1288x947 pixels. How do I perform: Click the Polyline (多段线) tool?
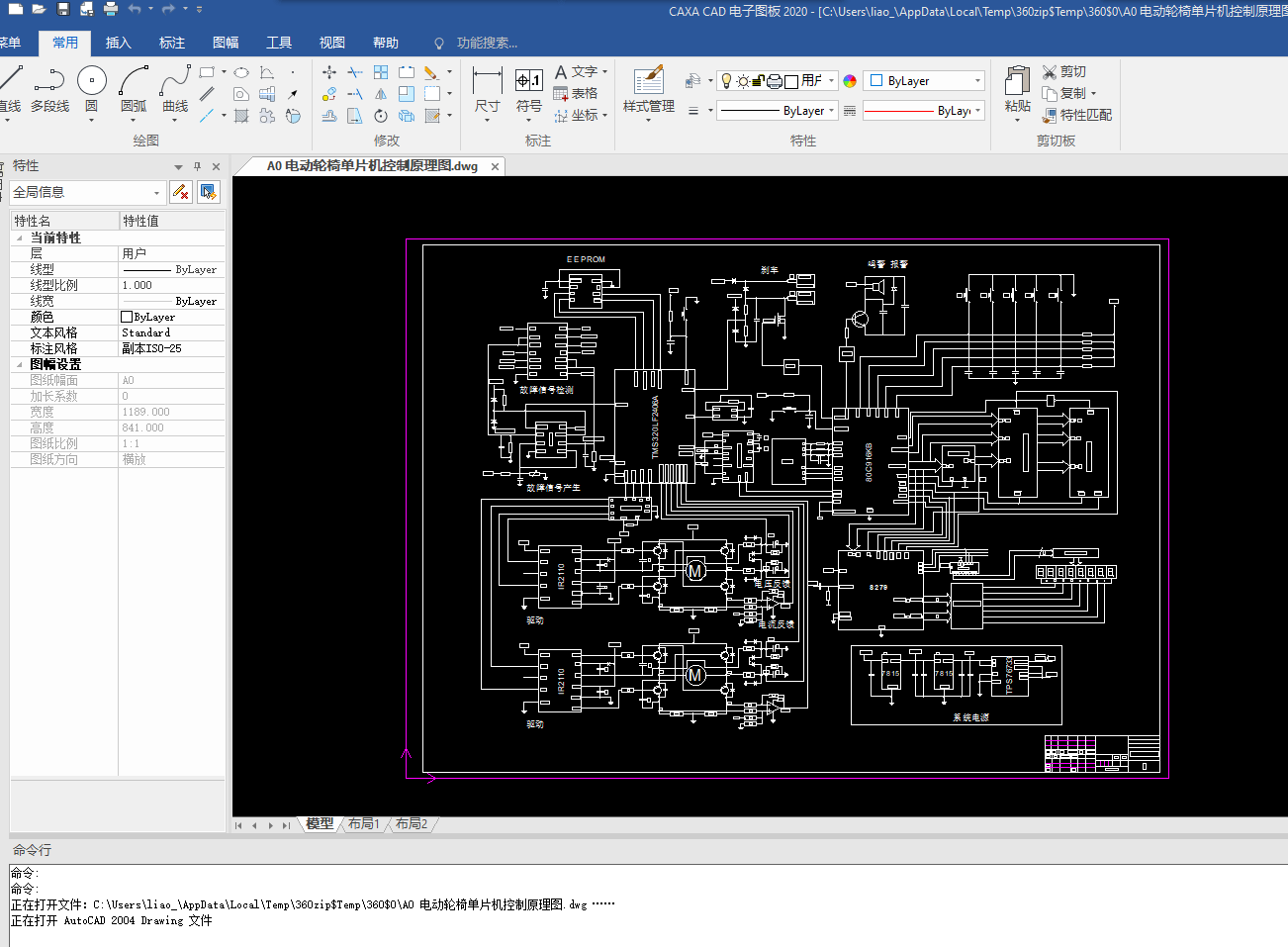click(49, 81)
